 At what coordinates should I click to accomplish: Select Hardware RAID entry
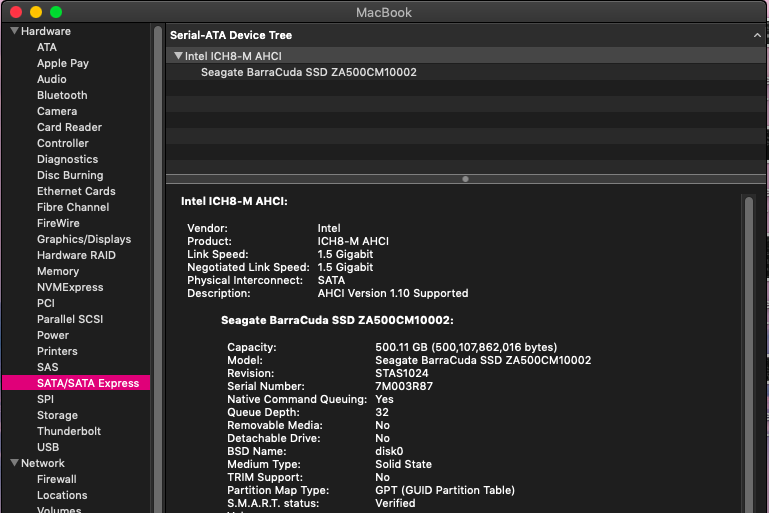pos(76,255)
